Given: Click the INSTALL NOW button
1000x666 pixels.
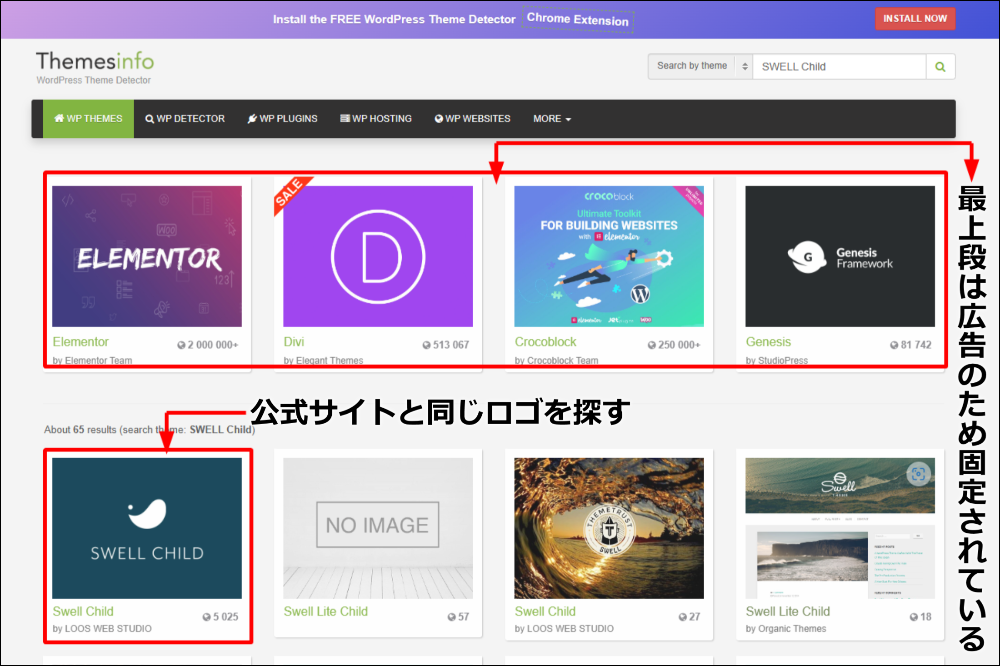Looking at the screenshot, I should (915, 18).
